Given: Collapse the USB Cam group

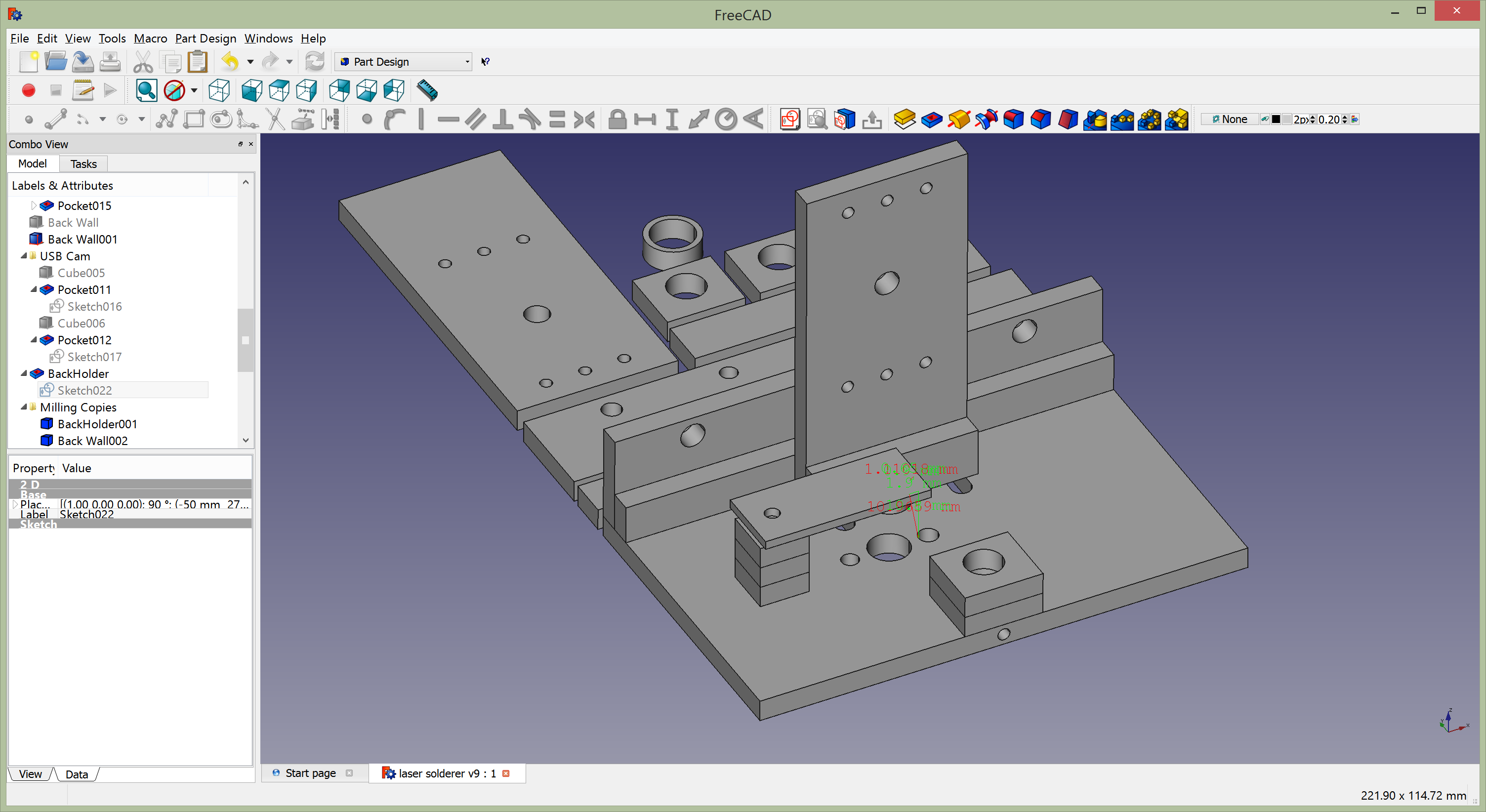Looking at the screenshot, I should pyautogui.click(x=24, y=255).
